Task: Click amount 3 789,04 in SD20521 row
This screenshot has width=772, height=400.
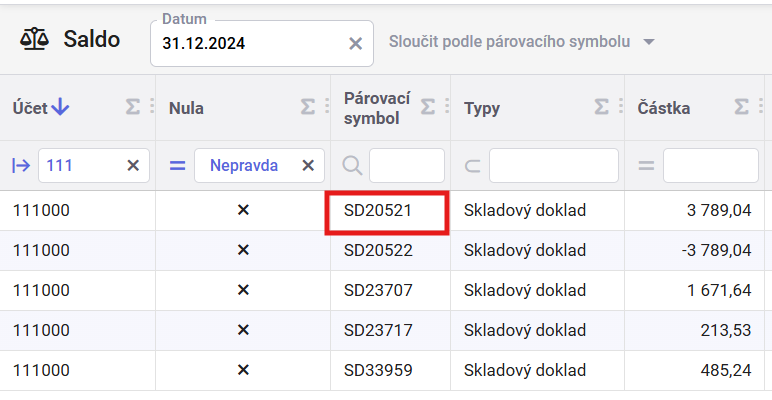Action: coord(719,210)
